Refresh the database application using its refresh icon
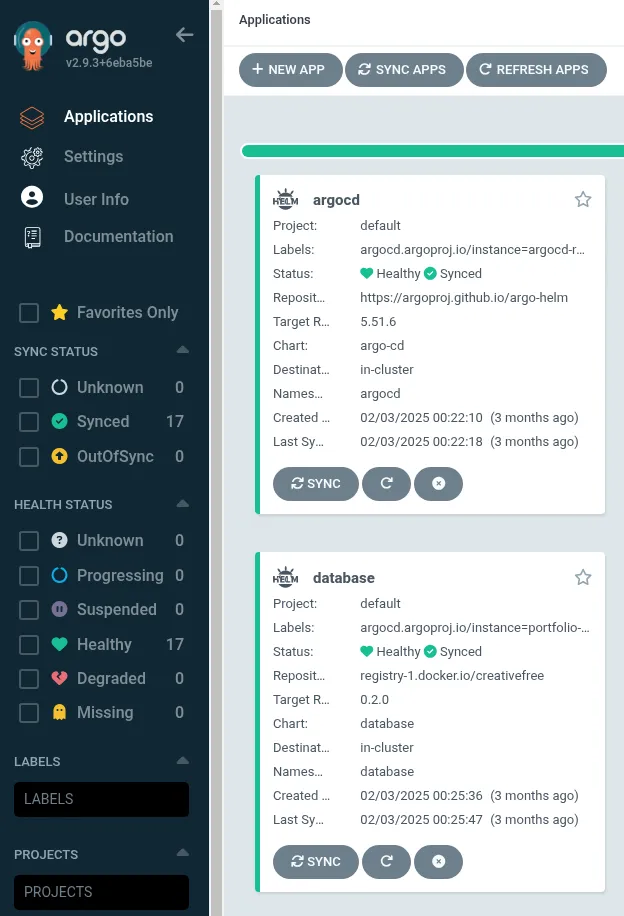This screenshot has height=916, width=624. click(x=386, y=861)
